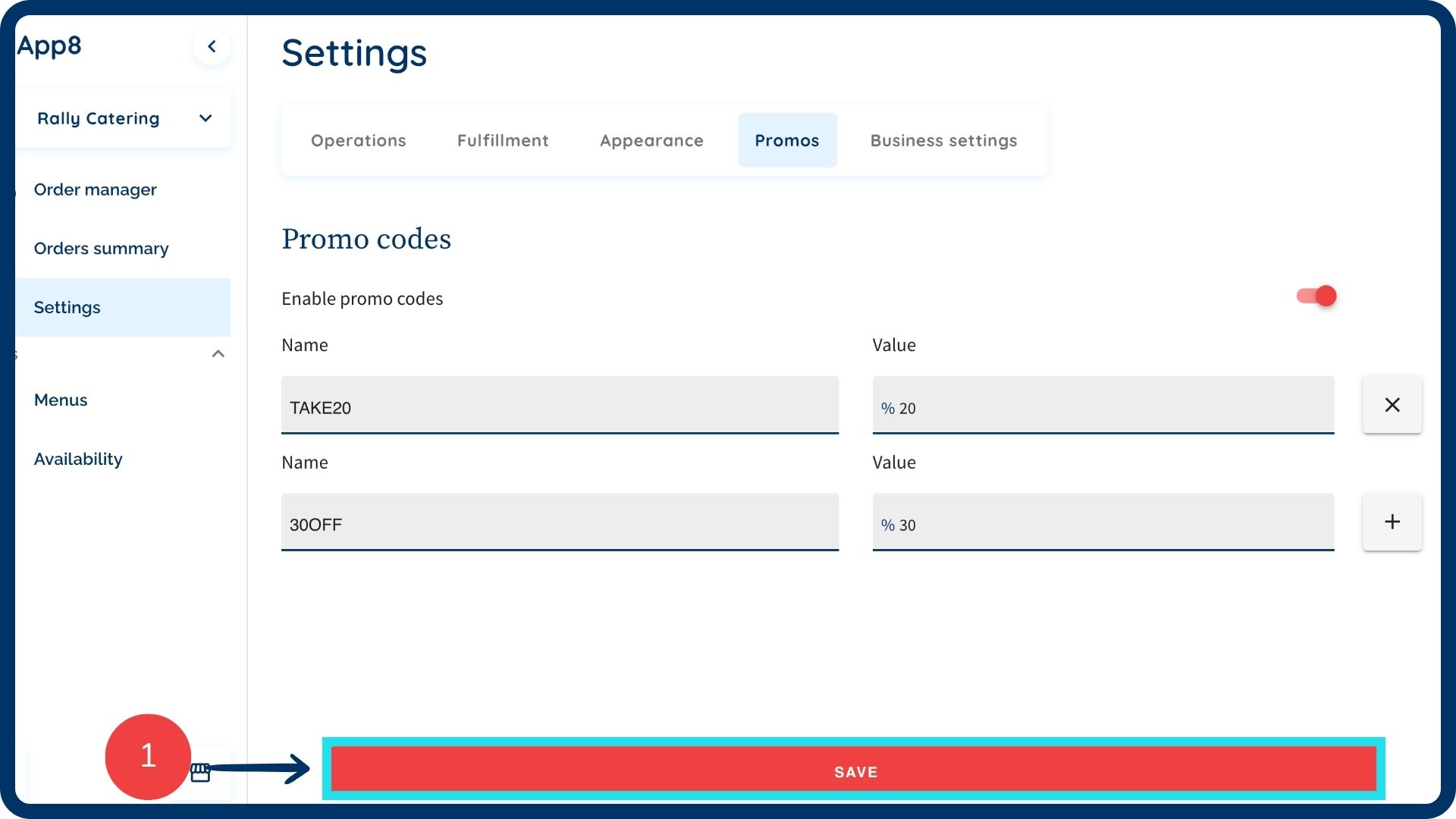Image resolution: width=1456 pixels, height=819 pixels.
Task: Click the storefront icon in the sidebar bottom
Action: [x=200, y=773]
